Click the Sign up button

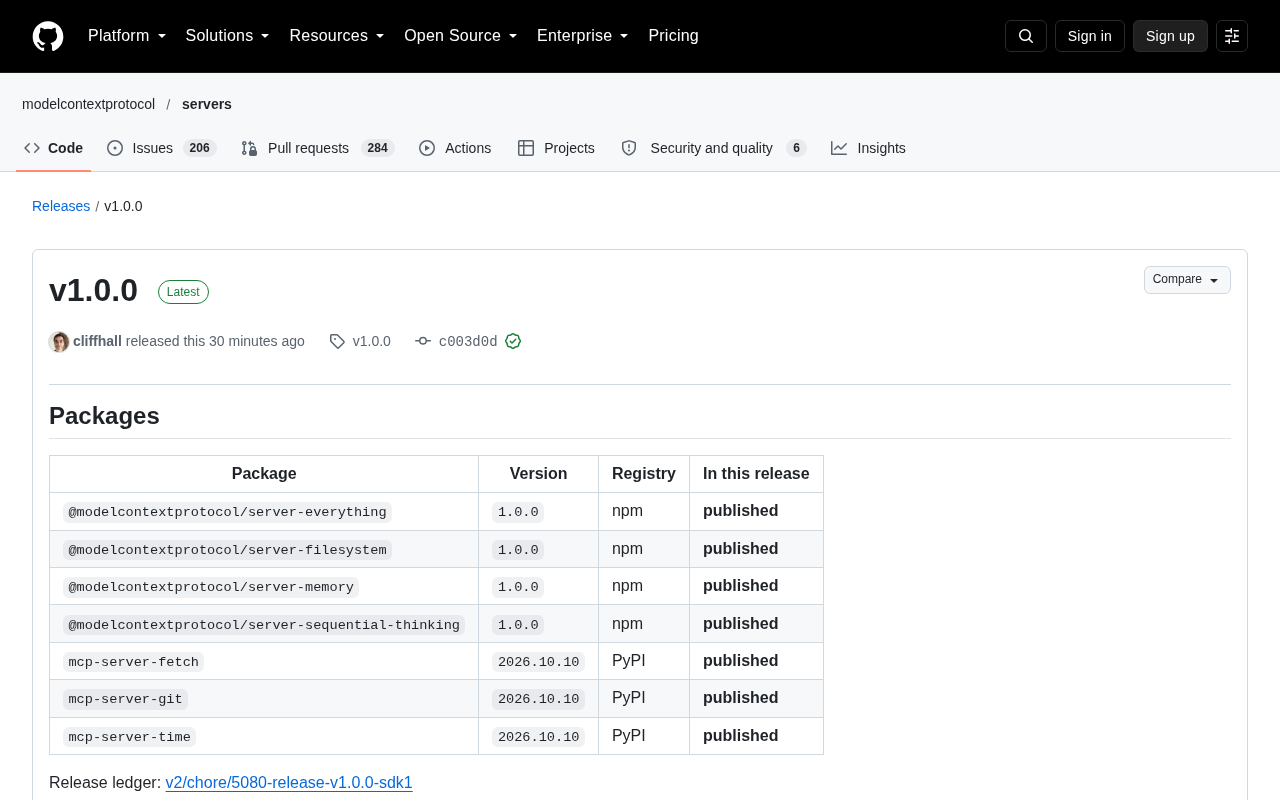click(1170, 36)
